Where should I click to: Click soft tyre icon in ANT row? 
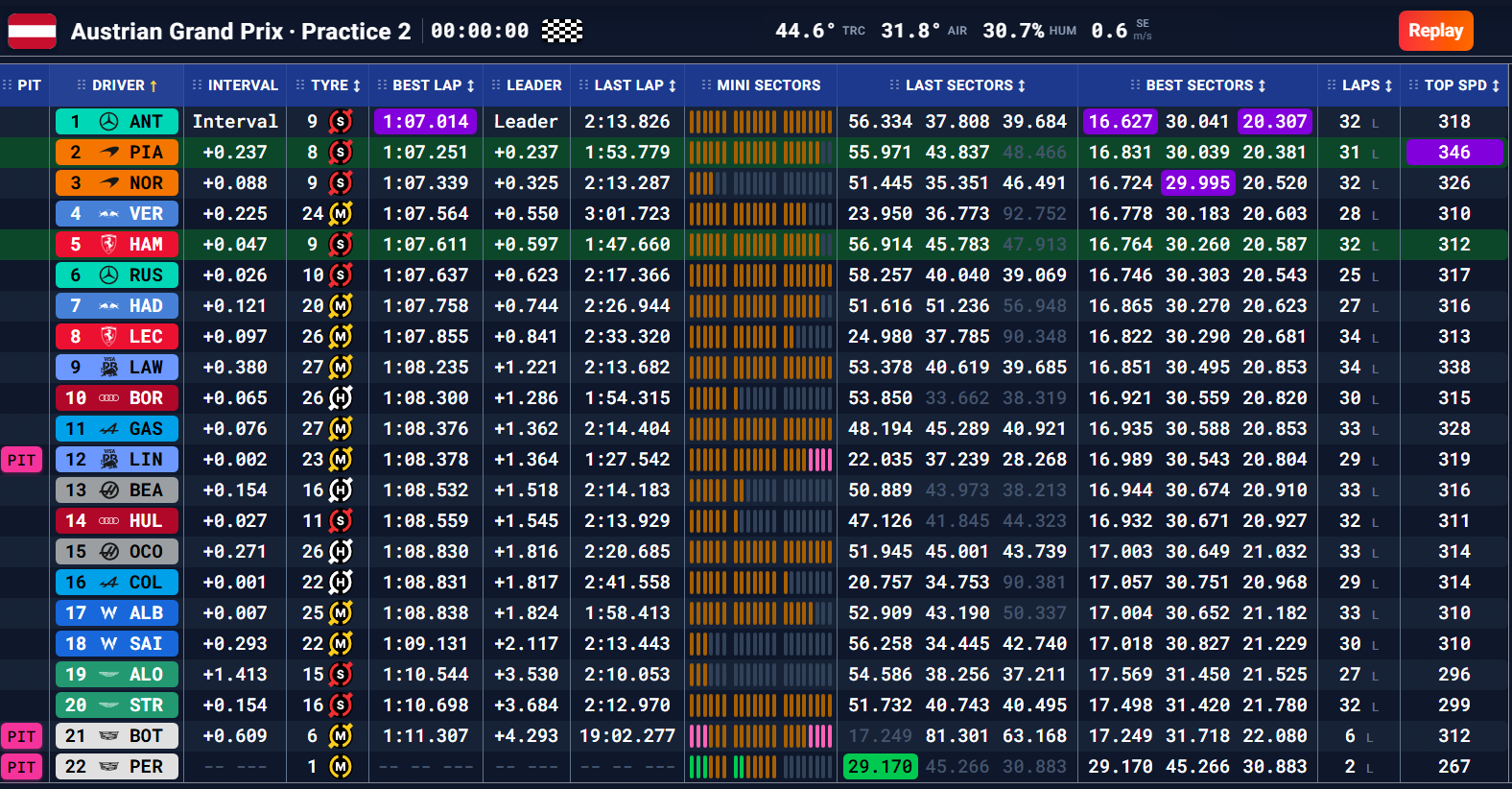click(x=341, y=122)
